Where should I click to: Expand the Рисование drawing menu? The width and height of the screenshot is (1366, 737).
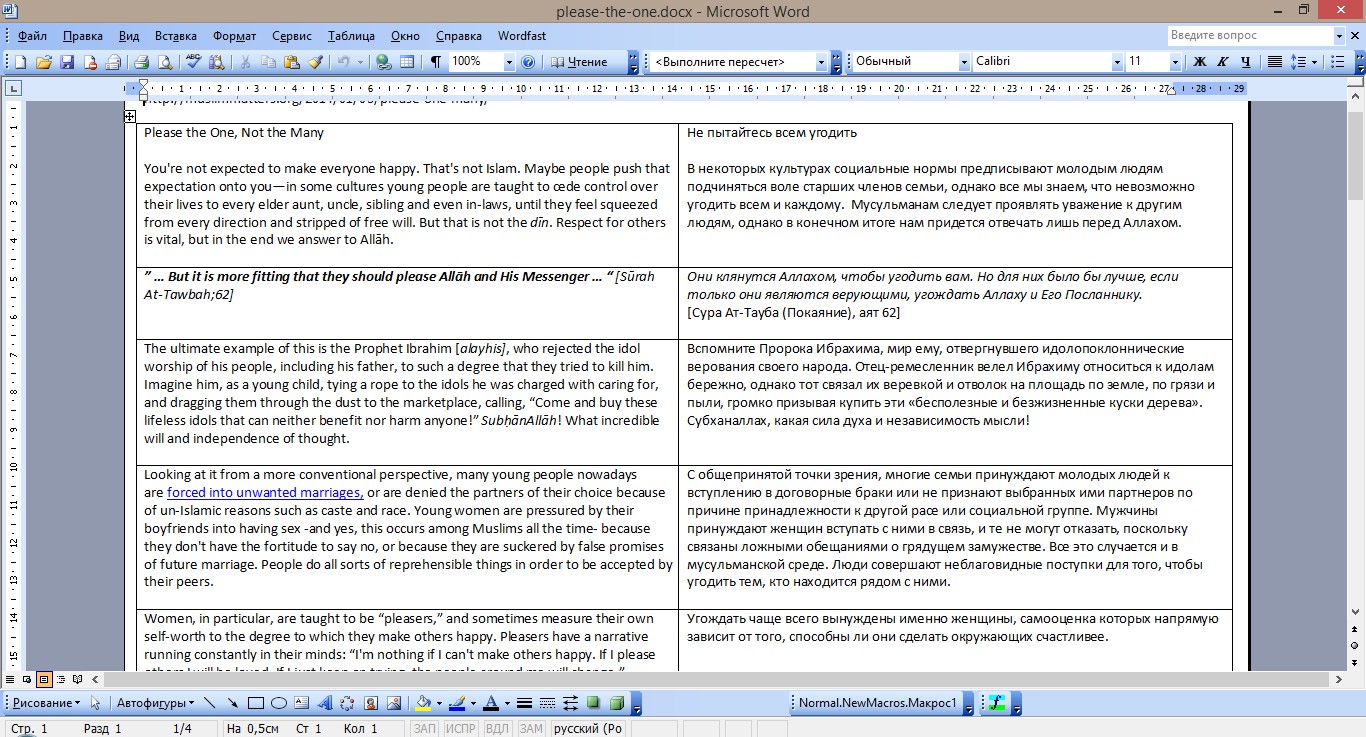point(45,703)
